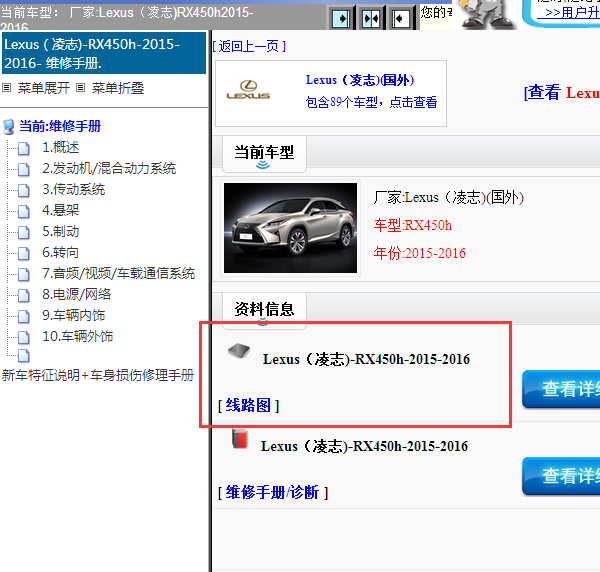Click the red book icon for 维修手册

click(240, 439)
